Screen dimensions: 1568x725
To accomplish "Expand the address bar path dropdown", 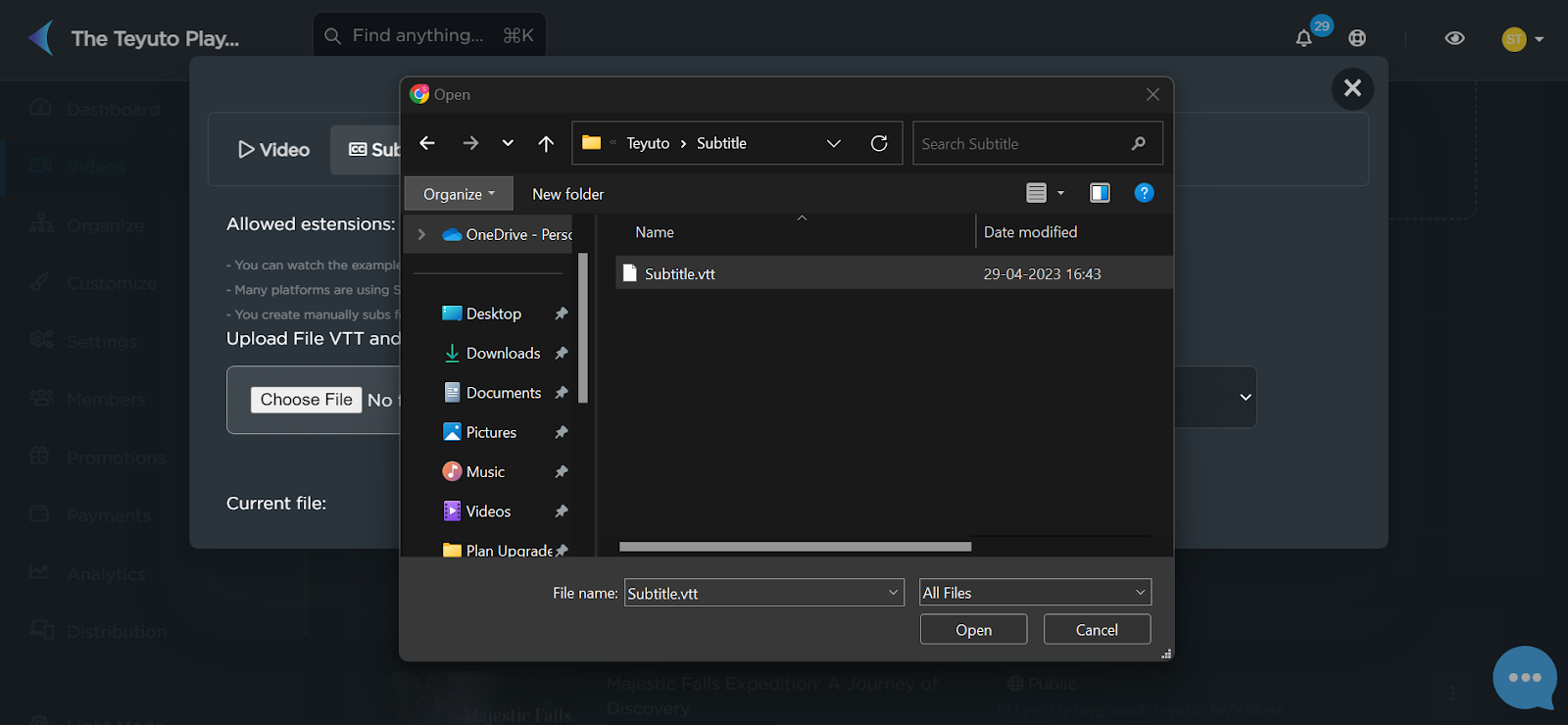I will 834,143.
